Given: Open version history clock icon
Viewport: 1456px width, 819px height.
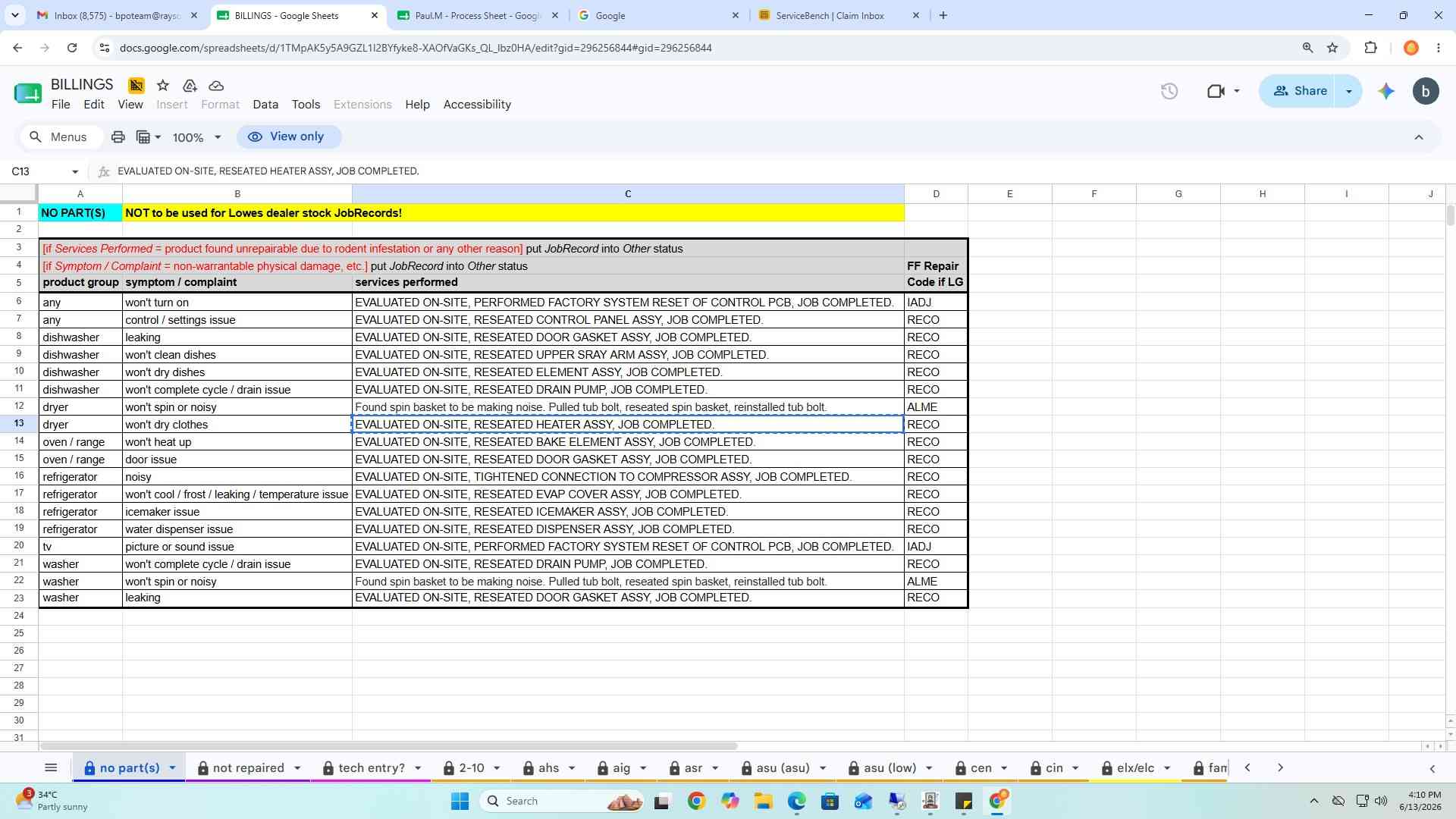Looking at the screenshot, I should [1169, 91].
